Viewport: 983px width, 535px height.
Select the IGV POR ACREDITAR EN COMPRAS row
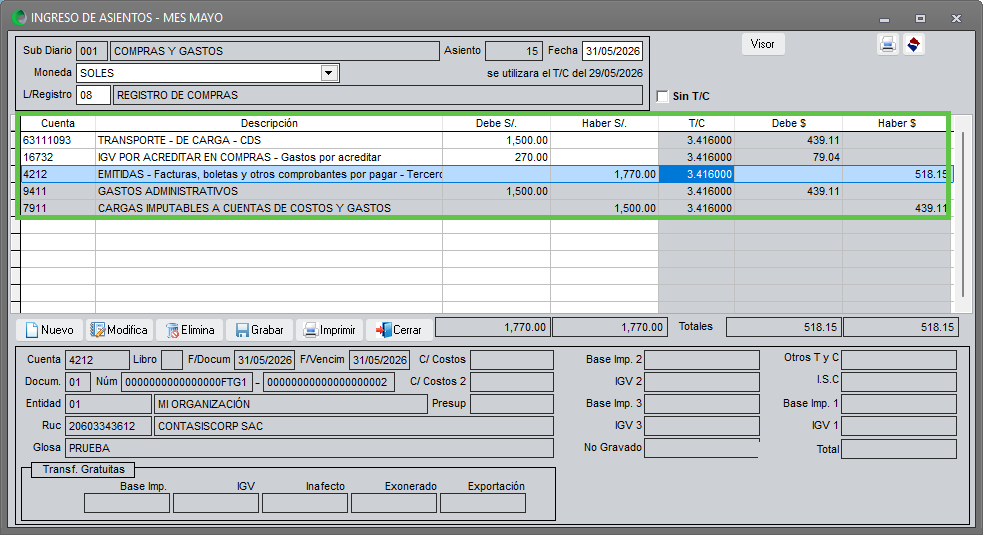tap(485, 157)
